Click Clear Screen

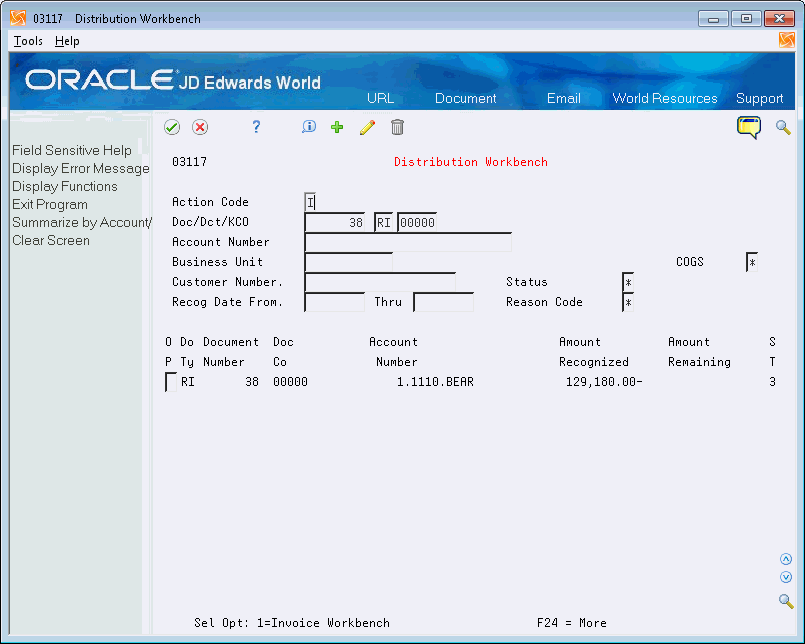[51, 240]
